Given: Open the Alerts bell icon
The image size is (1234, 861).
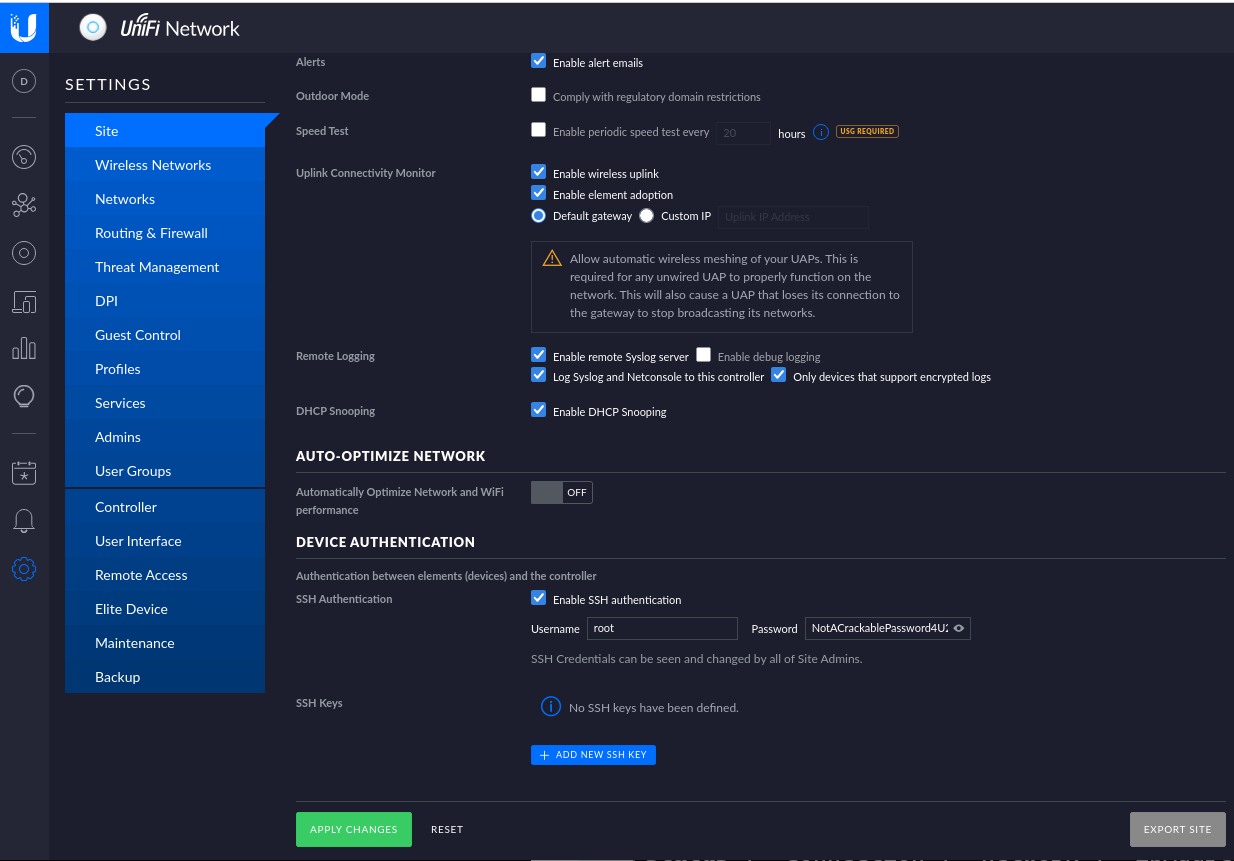Looking at the screenshot, I should (x=24, y=521).
